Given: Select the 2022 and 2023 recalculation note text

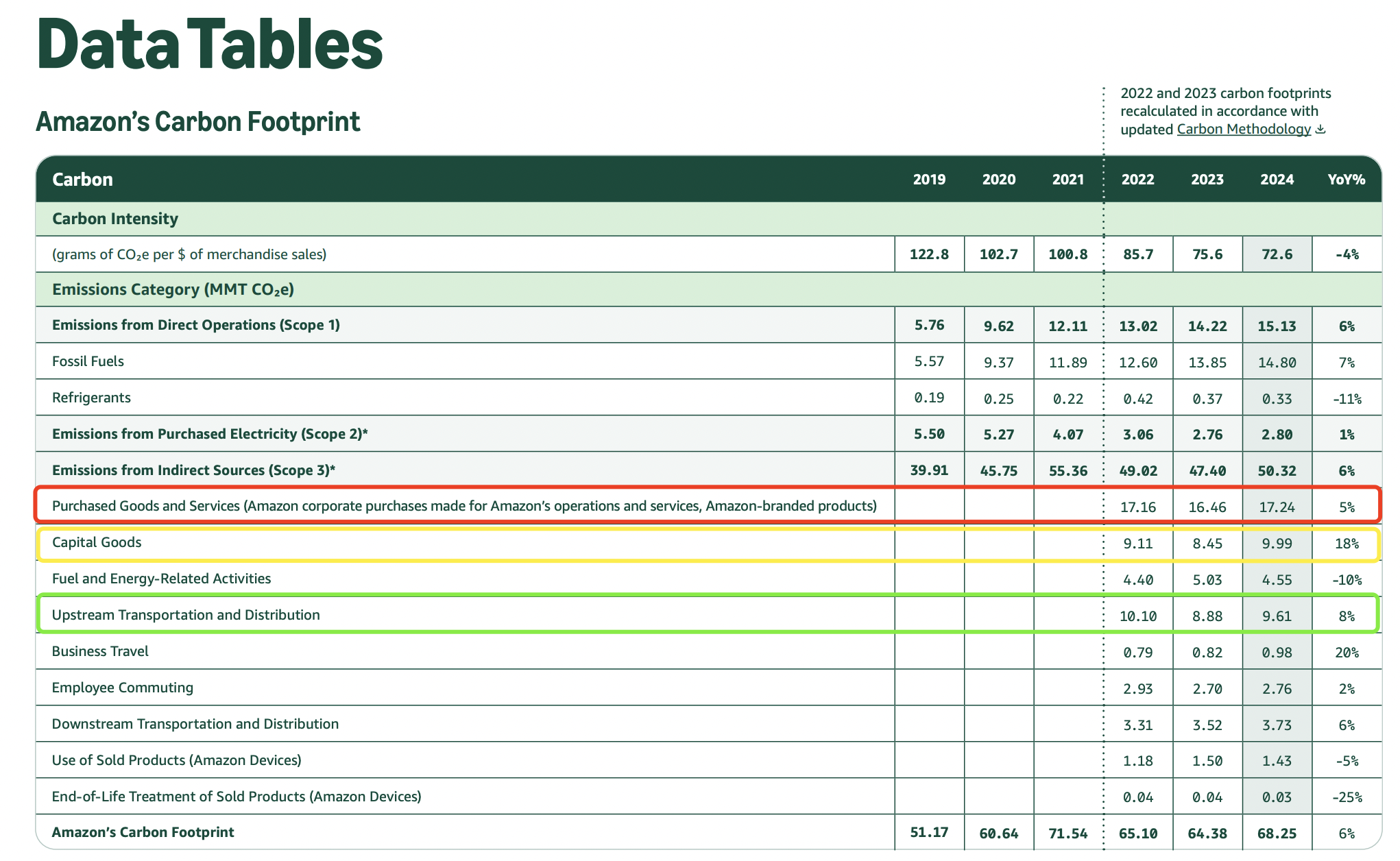Looking at the screenshot, I should click(1226, 111).
